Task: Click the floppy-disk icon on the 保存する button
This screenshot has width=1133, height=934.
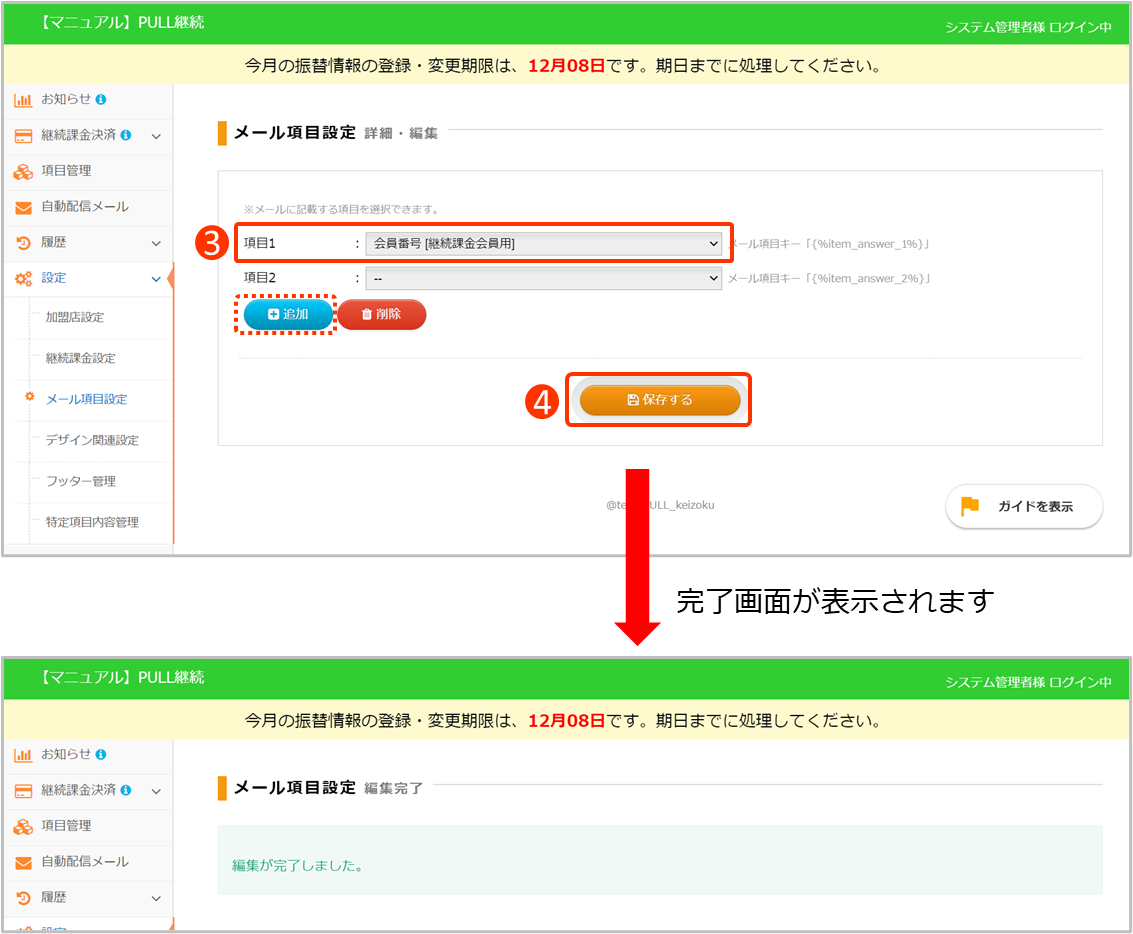Action: point(632,400)
